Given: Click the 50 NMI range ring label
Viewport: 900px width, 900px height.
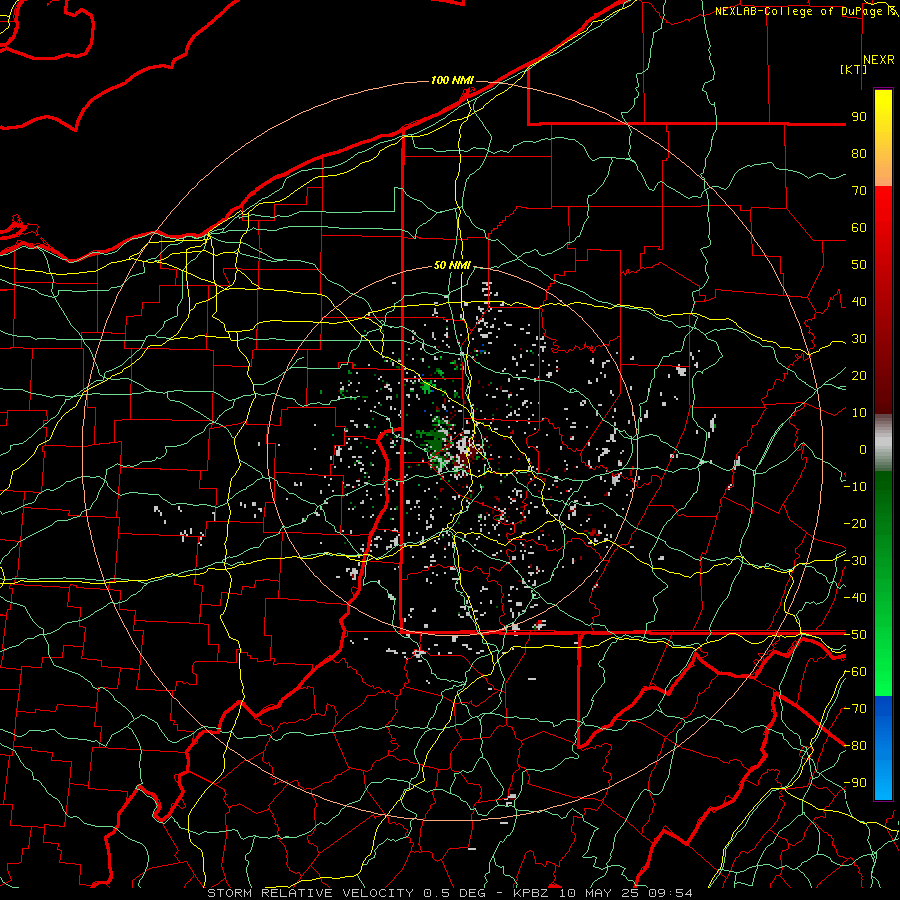Looking at the screenshot, I should click(x=452, y=265).
